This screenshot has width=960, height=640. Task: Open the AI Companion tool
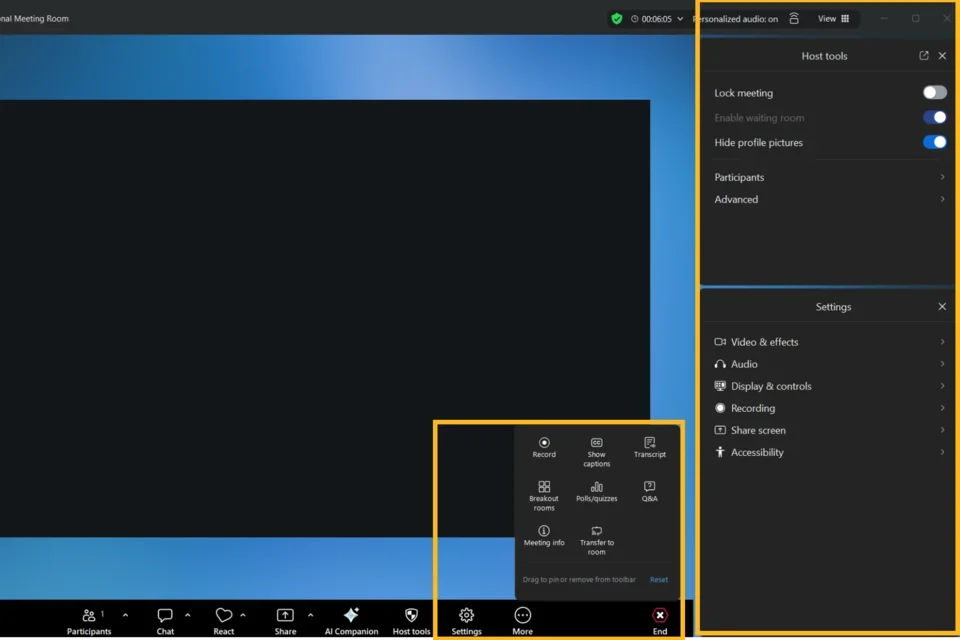point(351,620)
